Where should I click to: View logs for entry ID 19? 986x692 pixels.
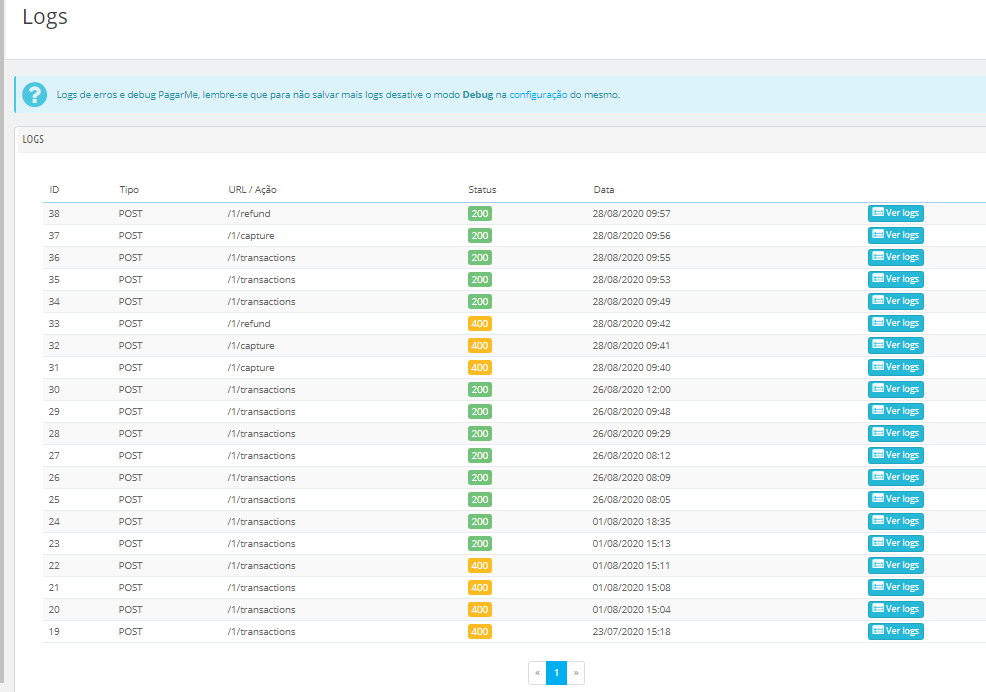895,632
